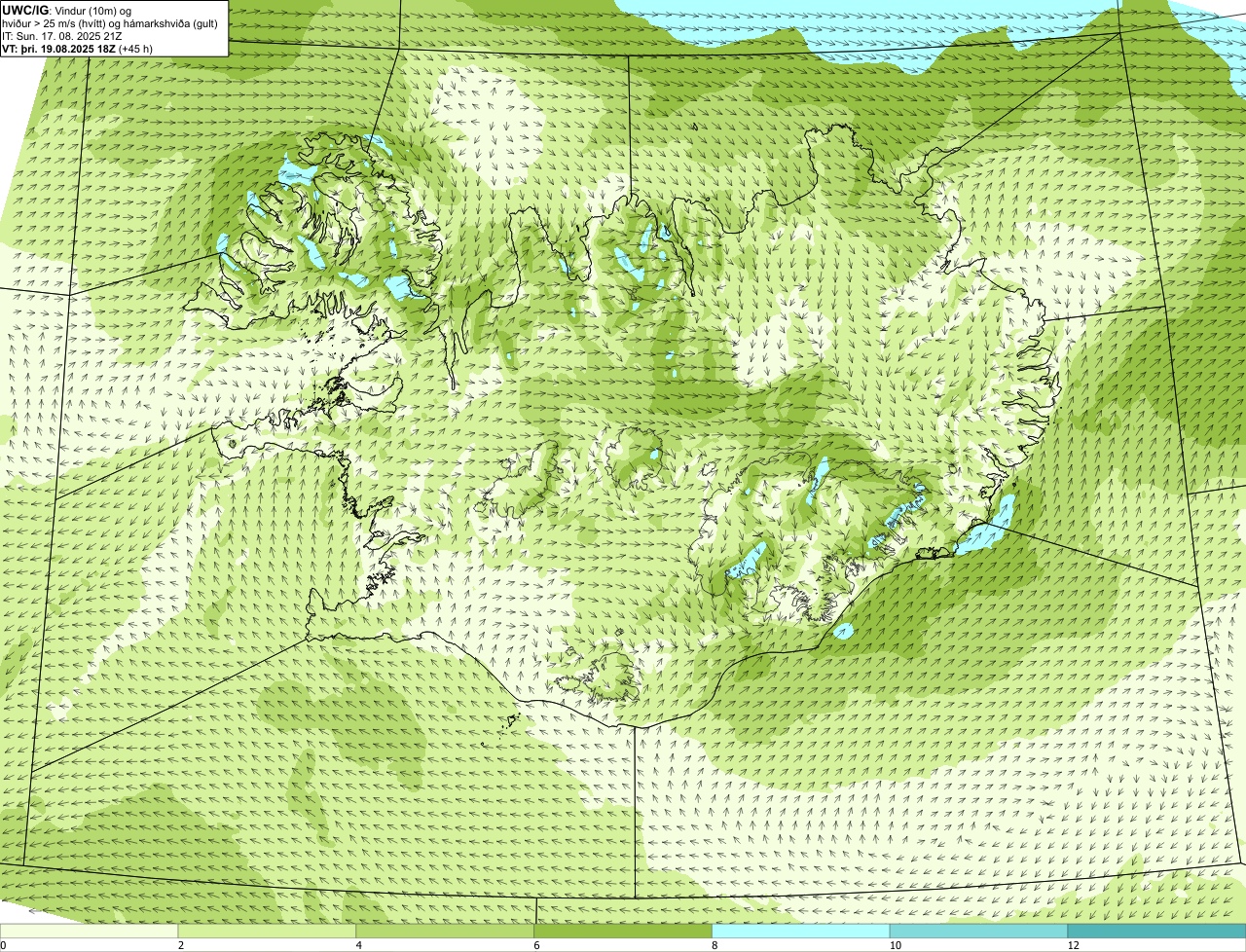Screen dimensions: 1246x952
Task: Click the '10' tick label on the color scale
Action: click(x=895, y=945)
